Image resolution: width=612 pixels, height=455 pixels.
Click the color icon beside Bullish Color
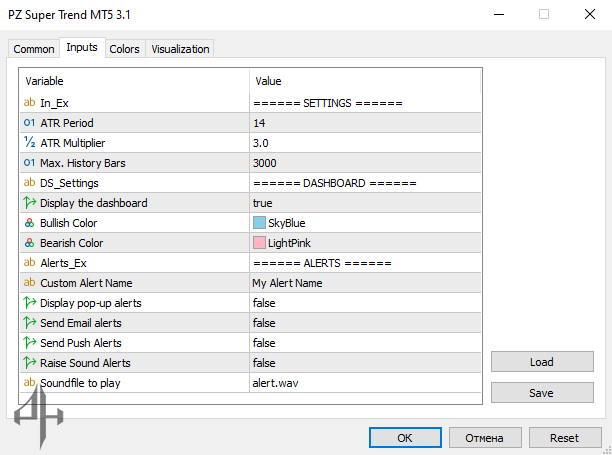pyautogui.click(x=29, y=223)
